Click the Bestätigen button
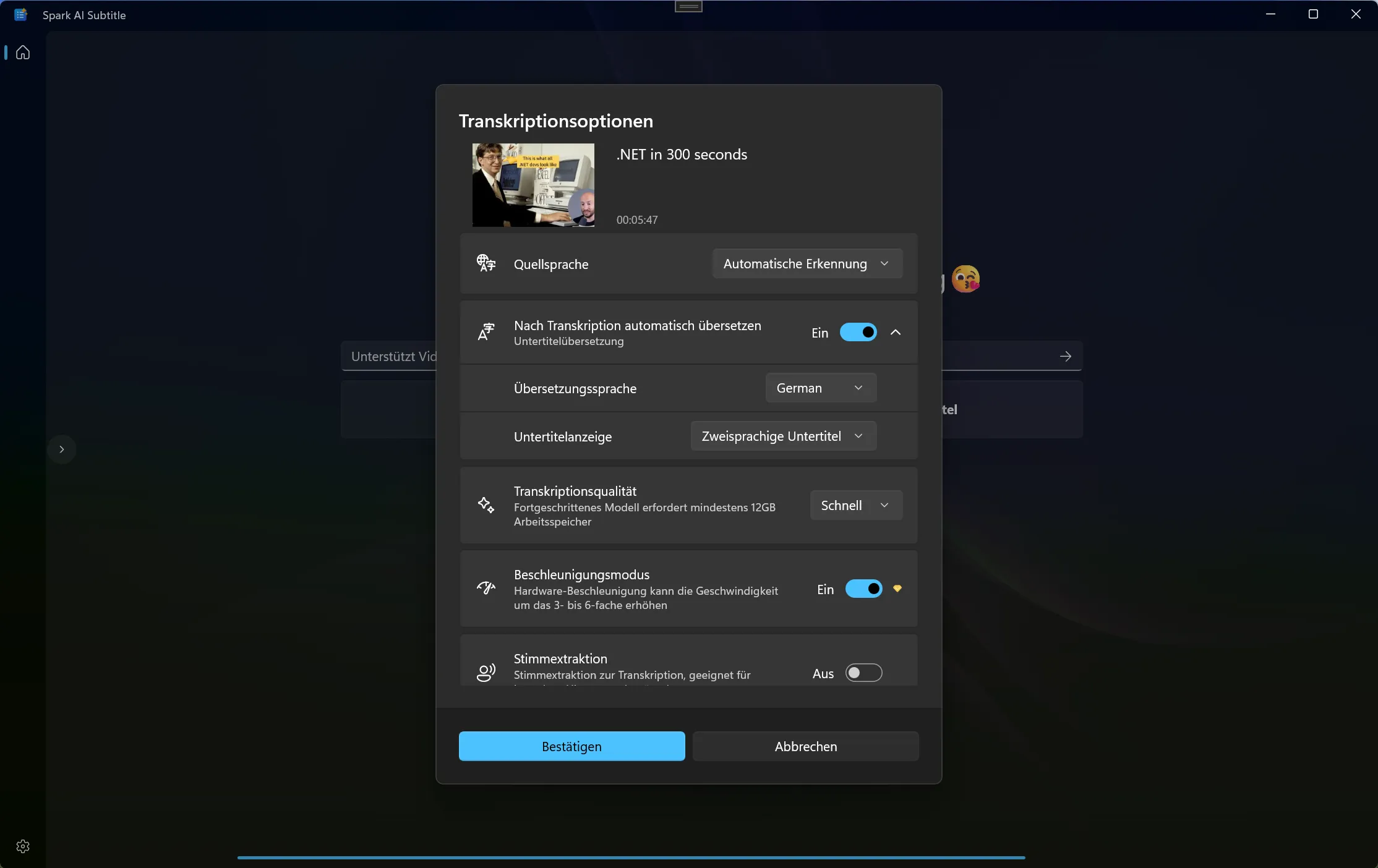Screen dimensions: 1378x868 [x=571, y=746]
